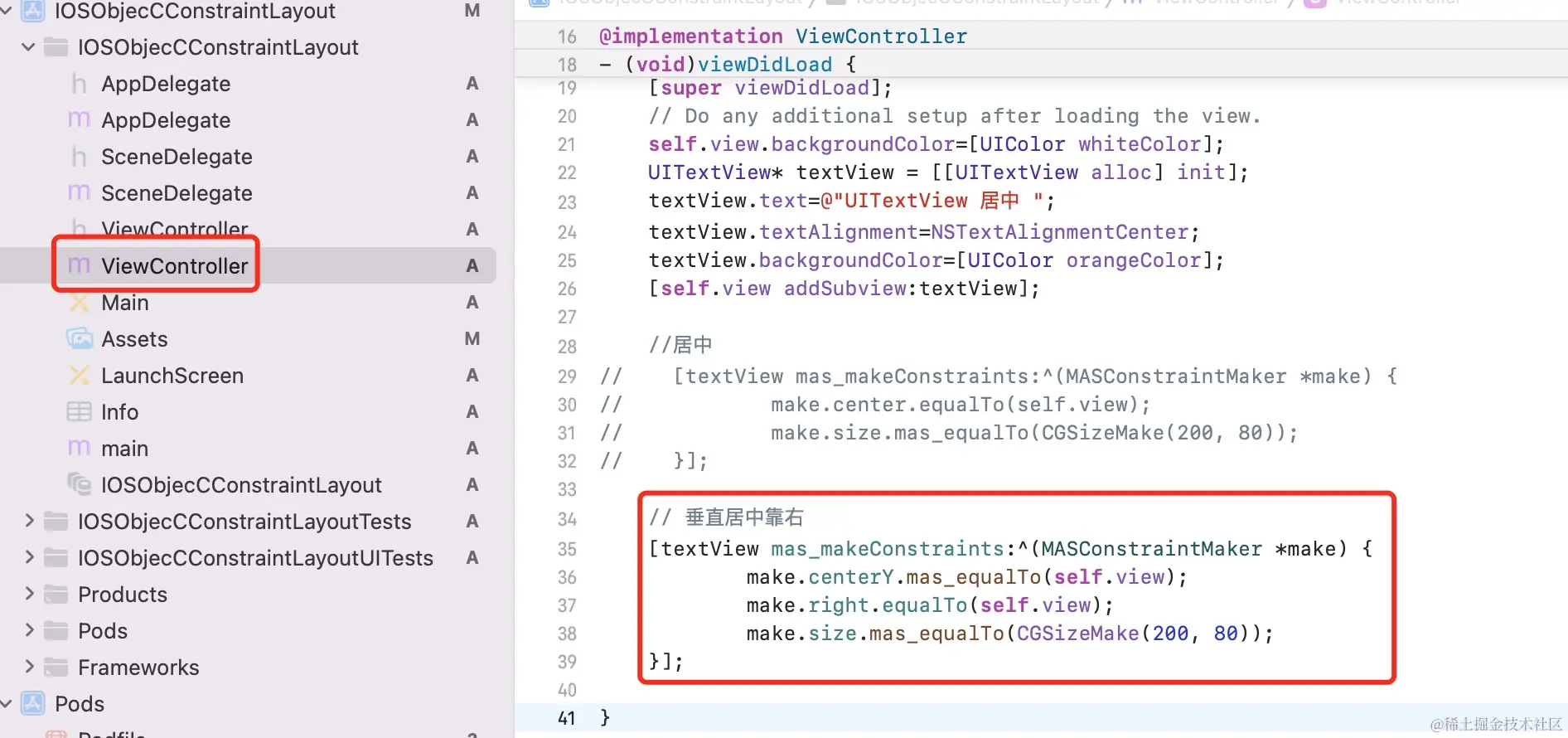1568x738 pixels.
Task: Collapse the IOSObjecCConstraintLayout root project
Action: point(7,11)
